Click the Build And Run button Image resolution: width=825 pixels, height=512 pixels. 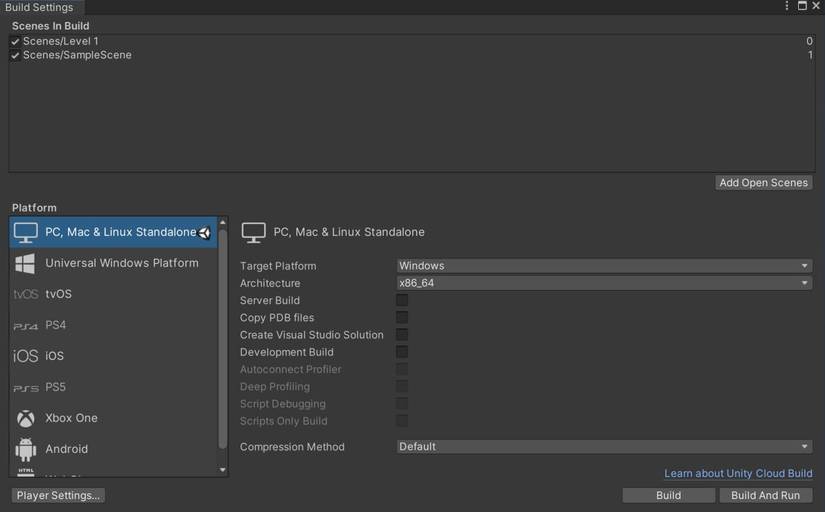coord(765,495)
